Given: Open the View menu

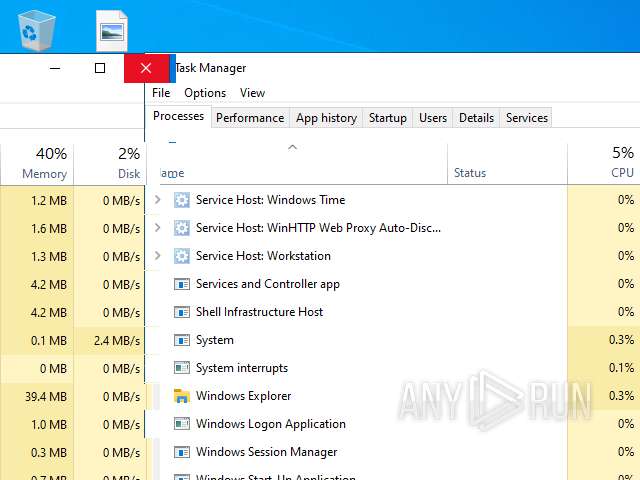Looking at the screenshot, I should pyautogui.click(x=252, y=93).
